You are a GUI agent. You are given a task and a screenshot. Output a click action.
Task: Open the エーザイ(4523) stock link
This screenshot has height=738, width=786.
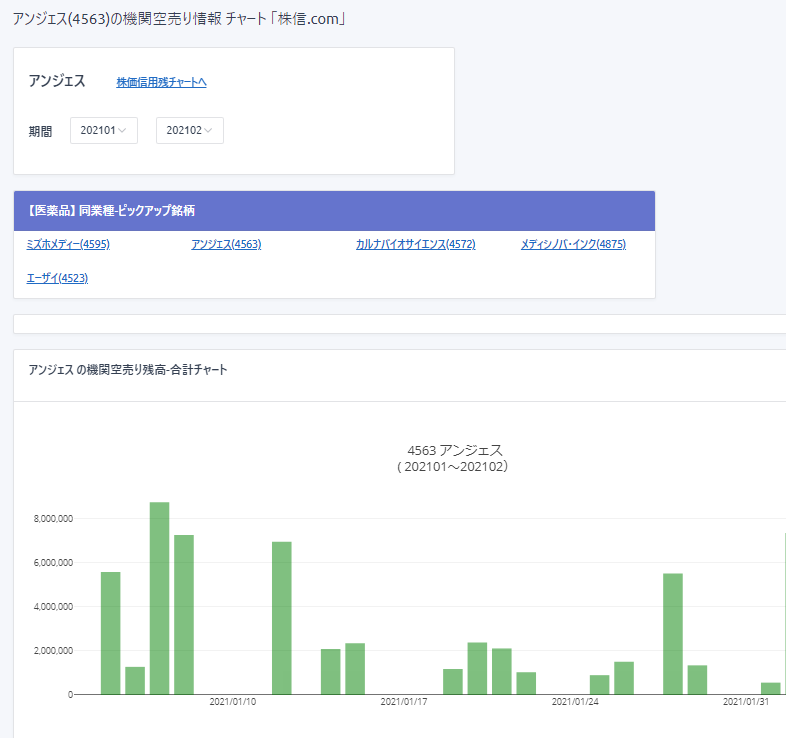tap(57, 278)
